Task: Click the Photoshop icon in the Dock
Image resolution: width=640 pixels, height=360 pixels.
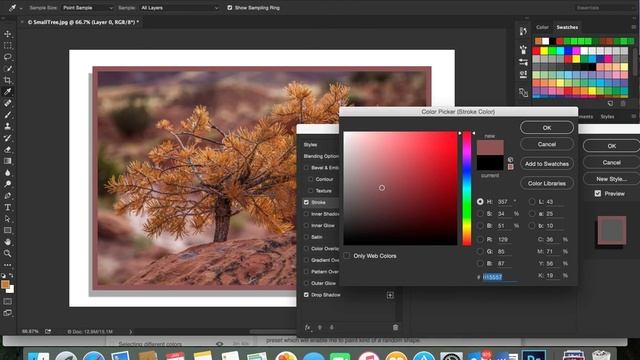Action: point(533,355)
